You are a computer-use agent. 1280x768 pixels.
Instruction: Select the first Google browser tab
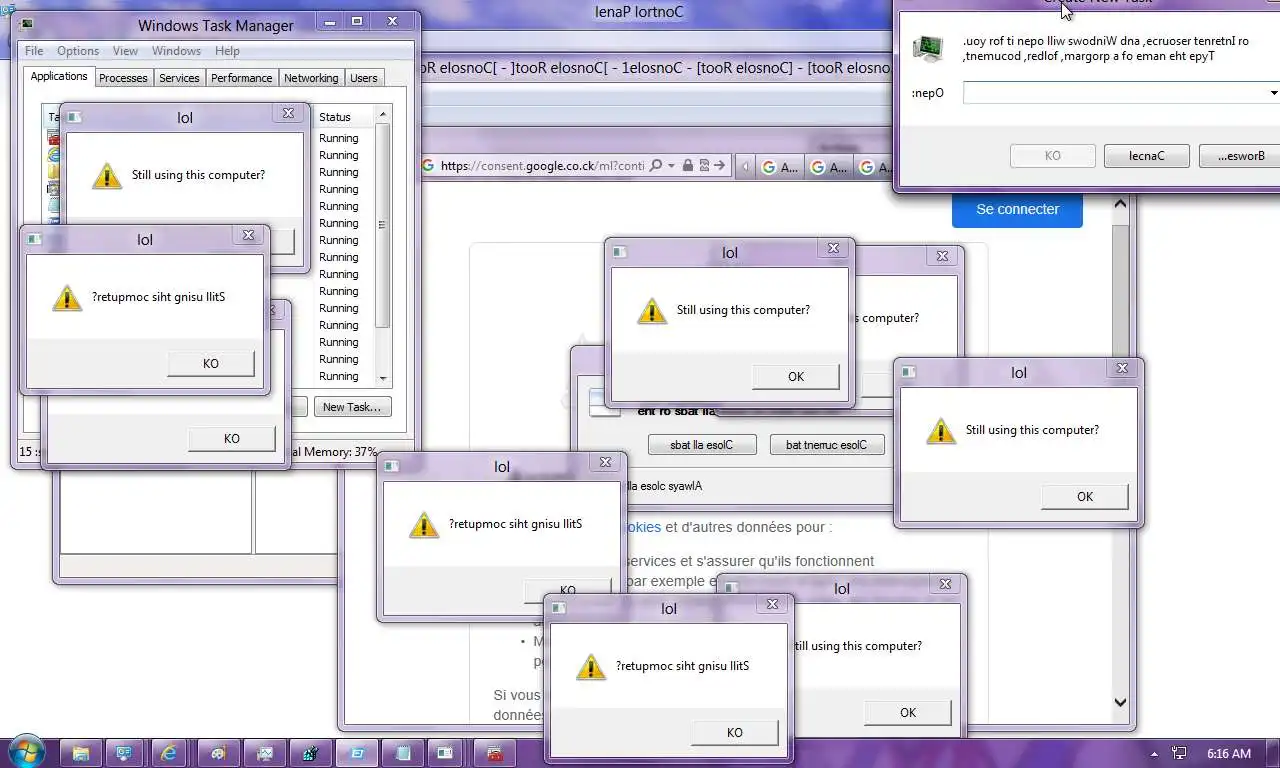[778, 166]
